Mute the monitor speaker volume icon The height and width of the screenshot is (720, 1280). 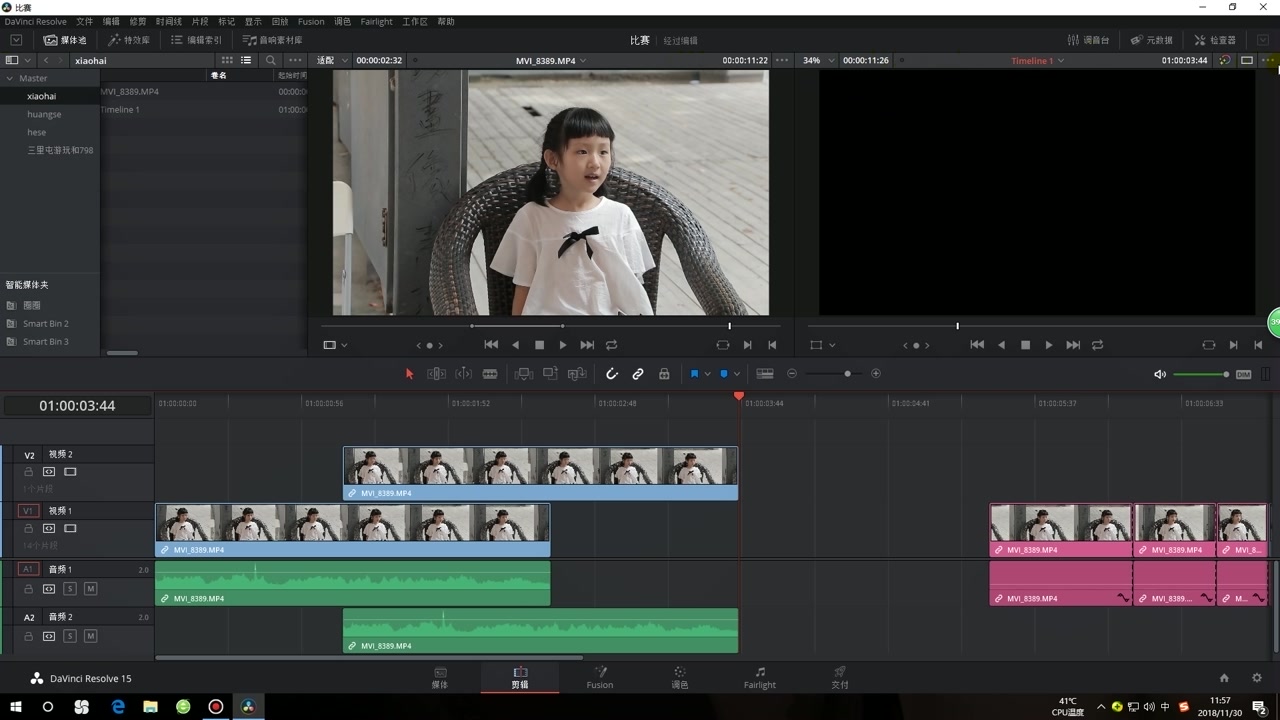tap(1160, 374)
